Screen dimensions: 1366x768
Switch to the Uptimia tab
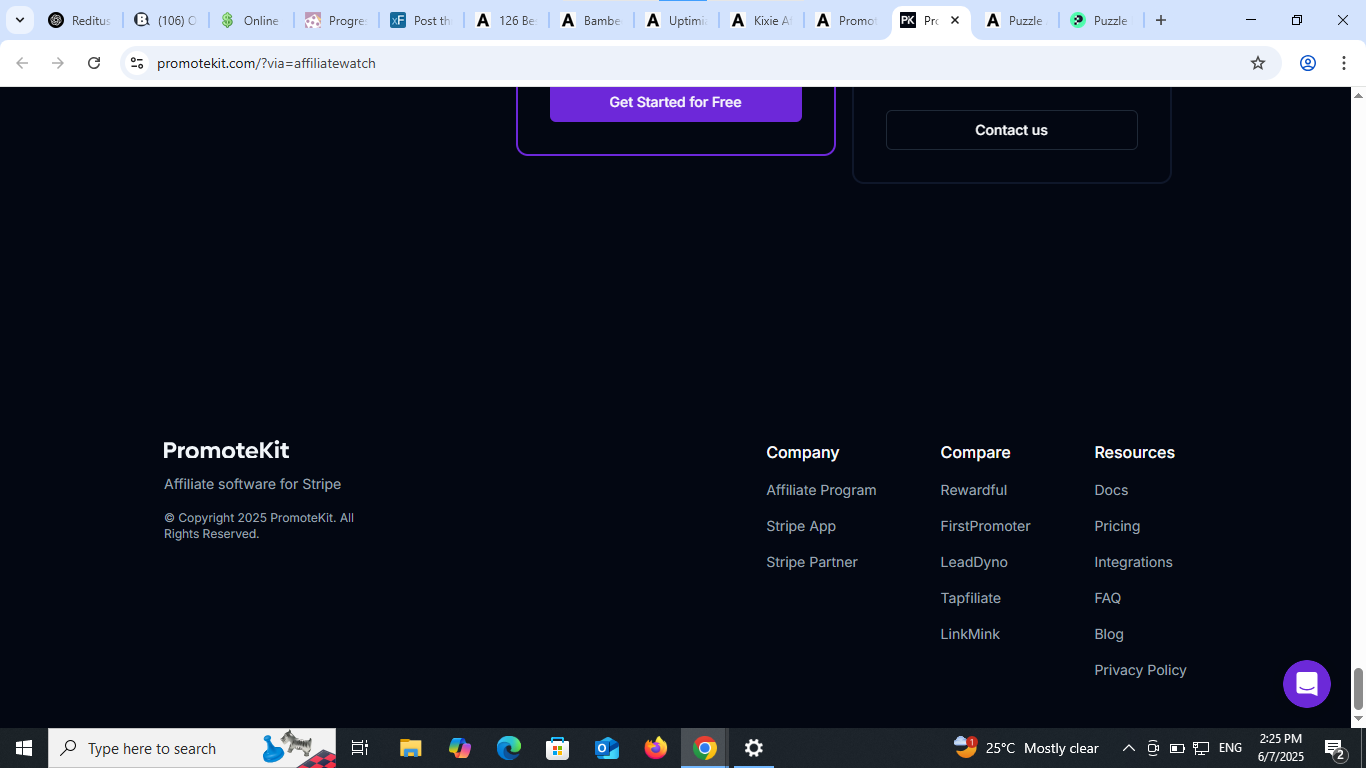click(x=676, y=20)
